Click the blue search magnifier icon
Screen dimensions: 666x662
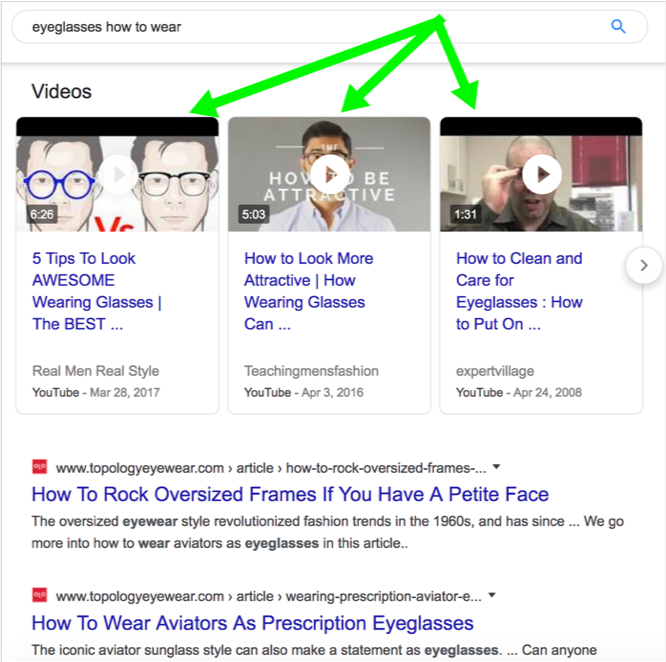tap(618, 26)
